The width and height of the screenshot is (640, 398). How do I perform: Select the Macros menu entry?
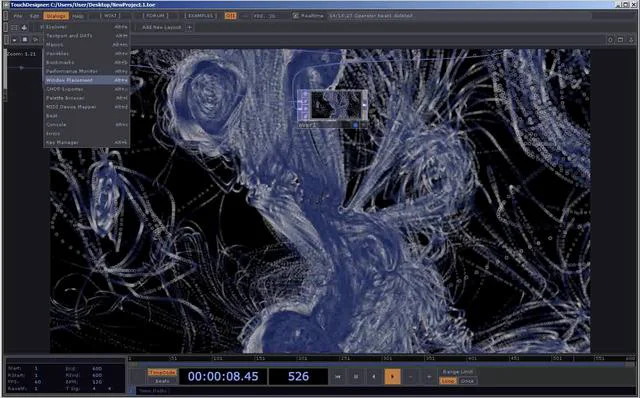[87, 44]
